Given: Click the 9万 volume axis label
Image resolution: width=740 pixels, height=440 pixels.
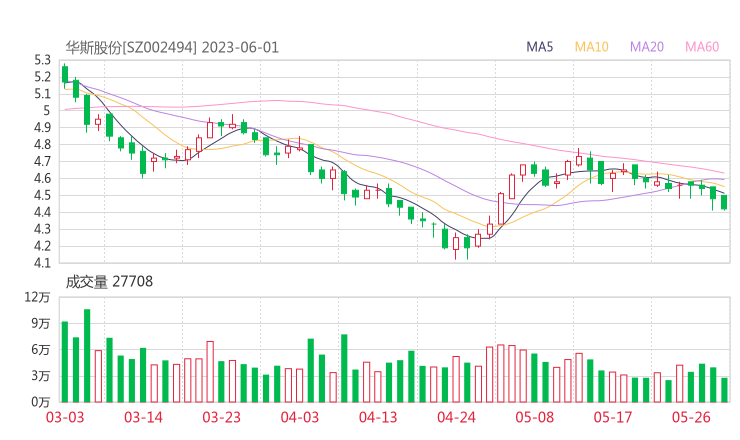Looking at the screenshot, I should point(41,323).
